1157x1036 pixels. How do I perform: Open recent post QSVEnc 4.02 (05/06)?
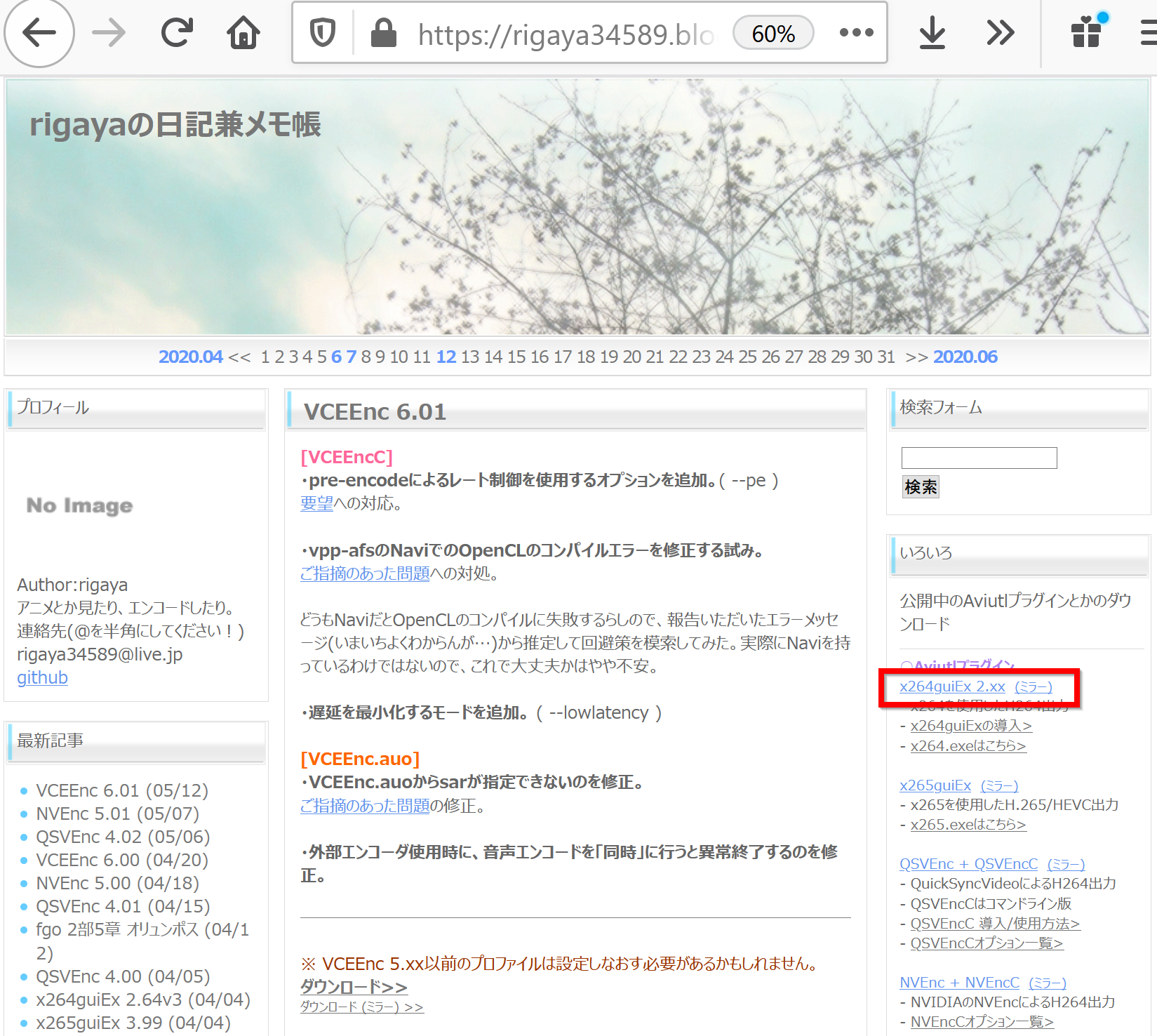pos(123,837)
